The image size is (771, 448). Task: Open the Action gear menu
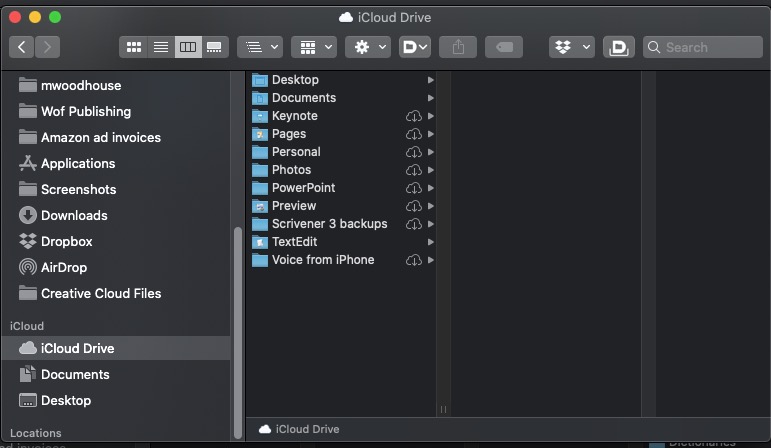368,47
